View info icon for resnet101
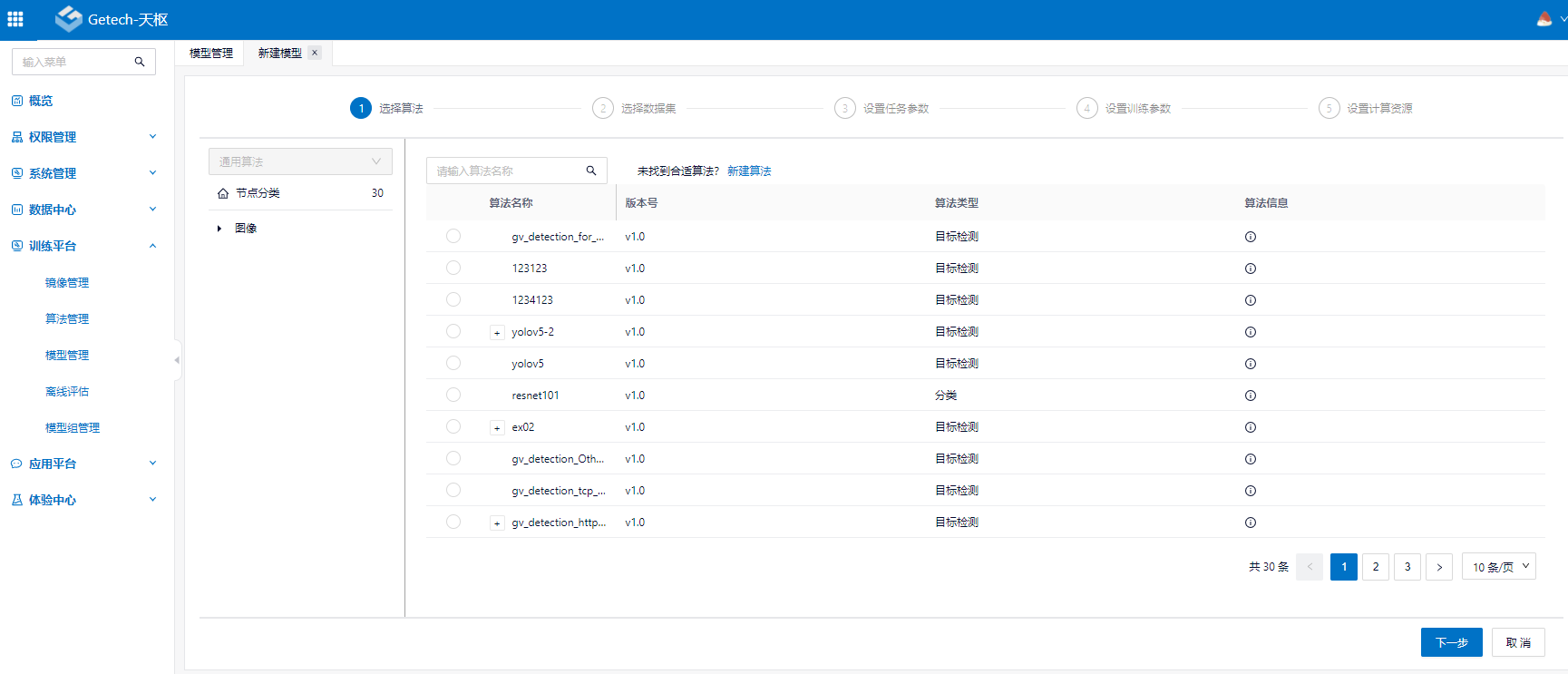This screenshot has width=1568, height=674. tap(1251, 396)
